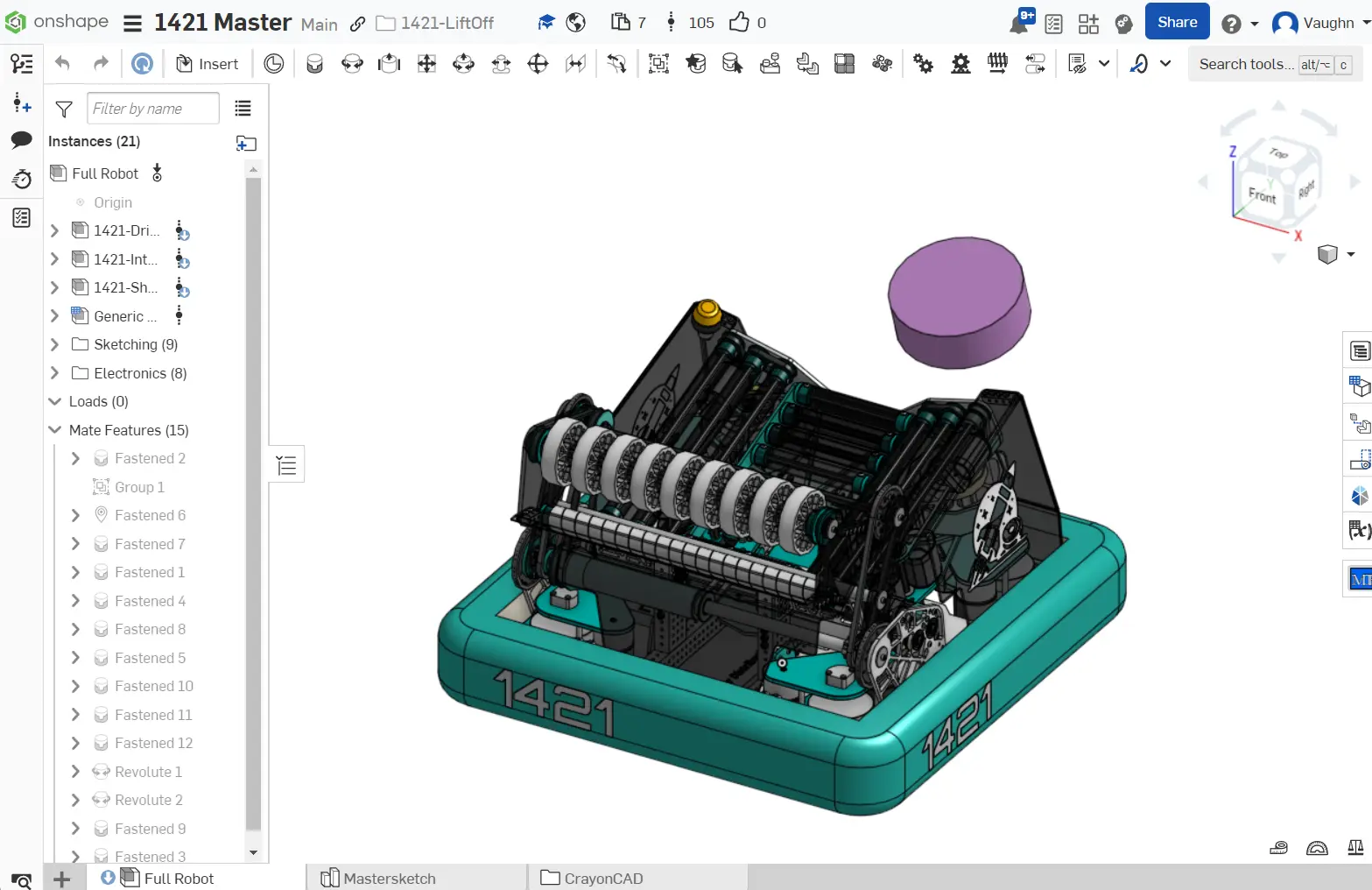Image resolution: width=1372 pixels, height=890 pixels.
Task: Open the view cube display dropdown arrow
Action: [x=1351, y=254]
